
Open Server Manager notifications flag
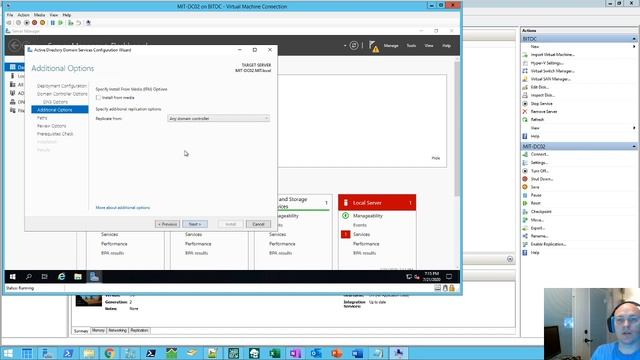point(373,46)
